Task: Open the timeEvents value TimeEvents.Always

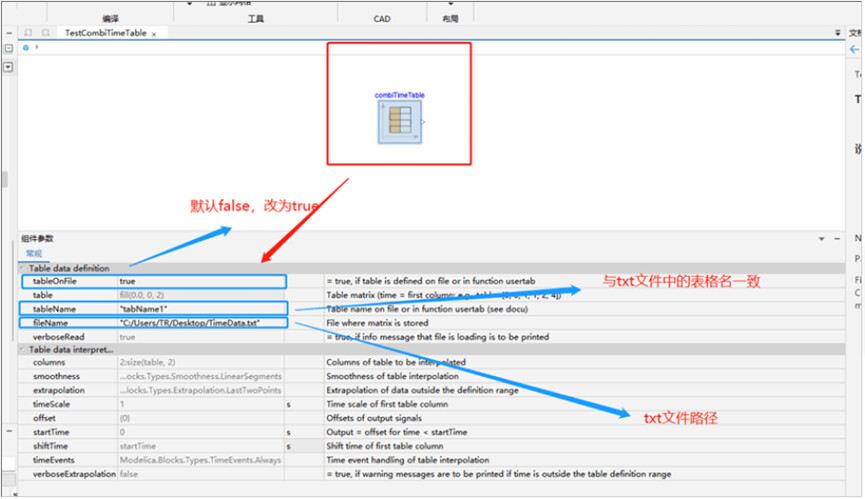Action: click(201, 460)
